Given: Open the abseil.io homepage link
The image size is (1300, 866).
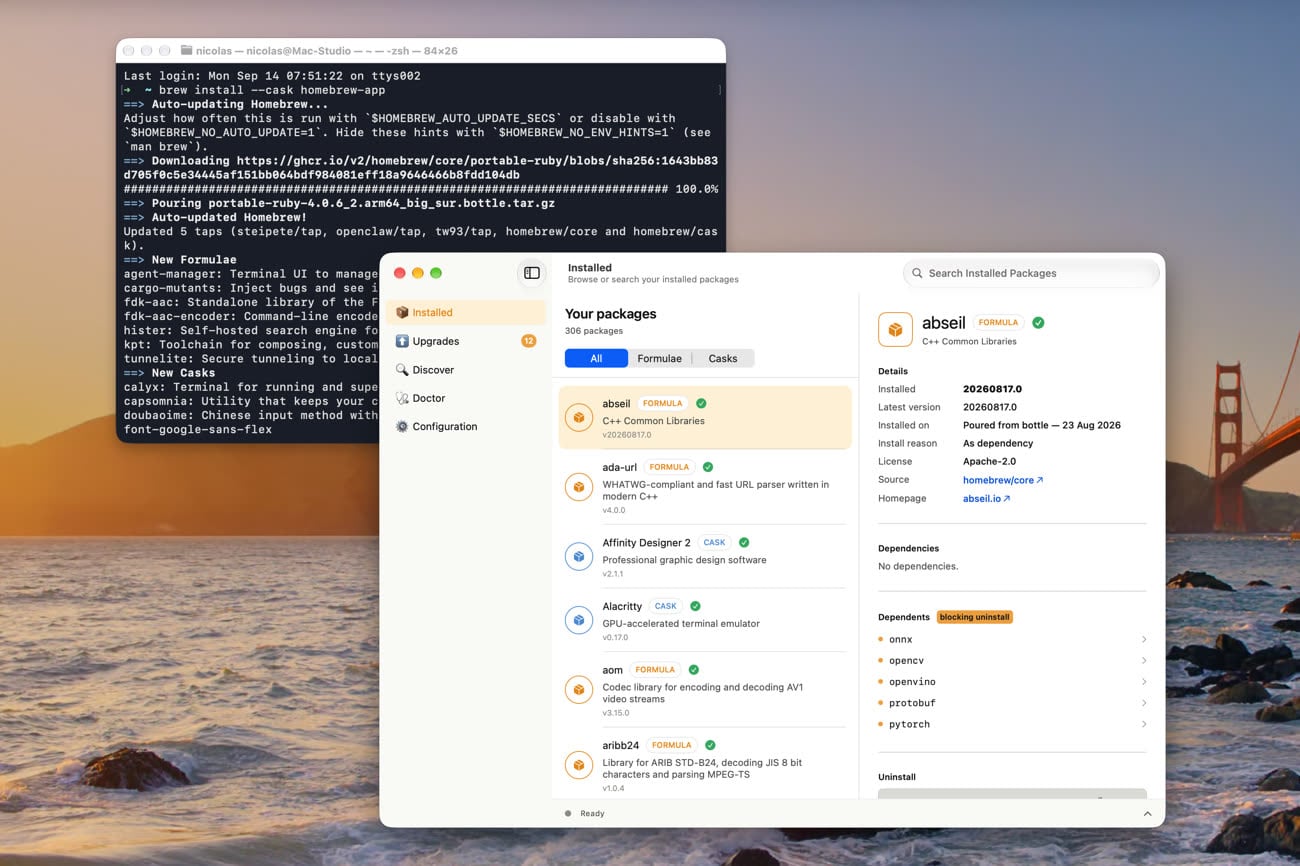Looking at the screenshot, I should [986, 498].
